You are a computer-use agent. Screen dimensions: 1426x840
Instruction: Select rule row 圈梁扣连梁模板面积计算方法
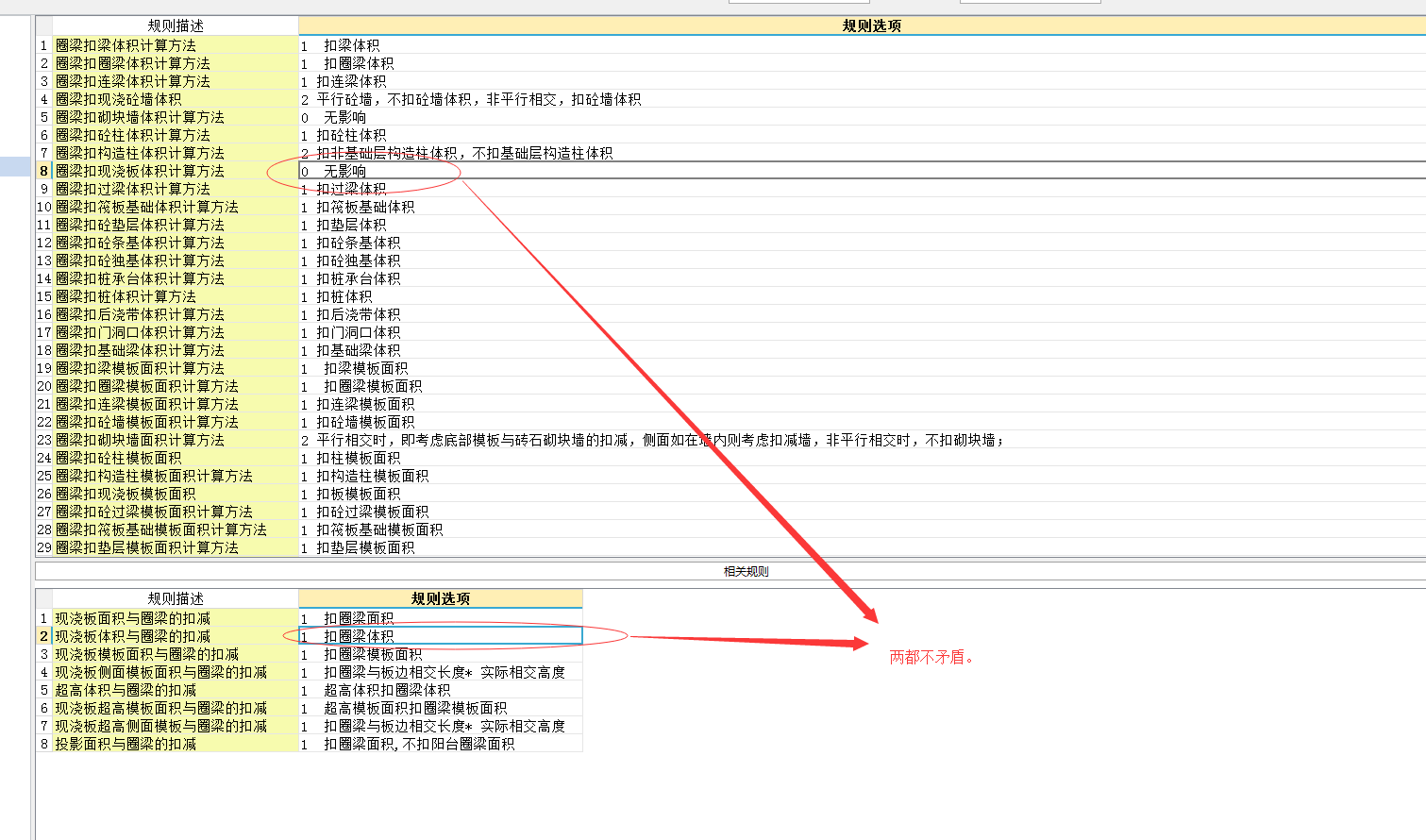pyautogui.click(x=176, y=404)
